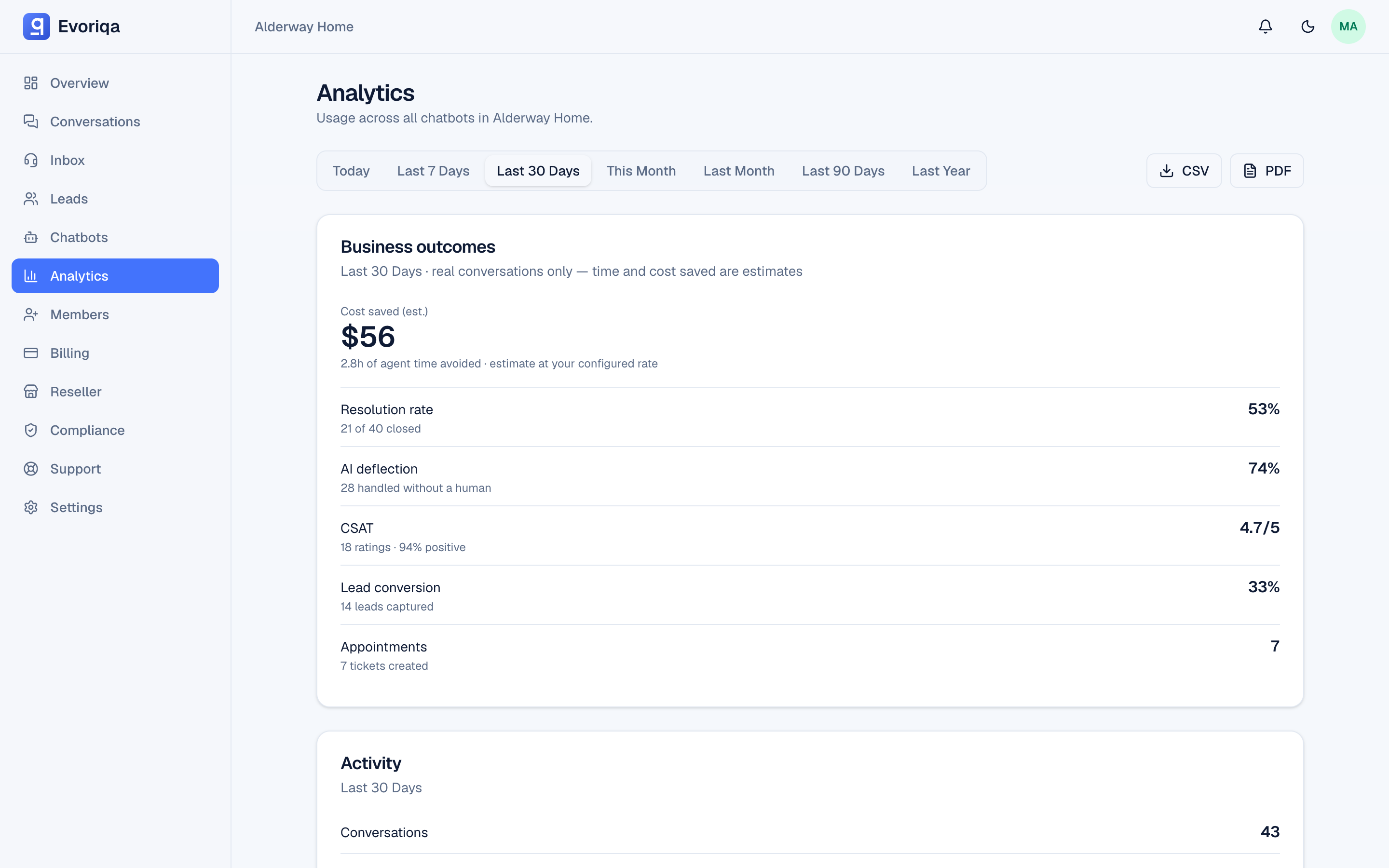
Task: Select the Today range tab
Action: (351, 171)
